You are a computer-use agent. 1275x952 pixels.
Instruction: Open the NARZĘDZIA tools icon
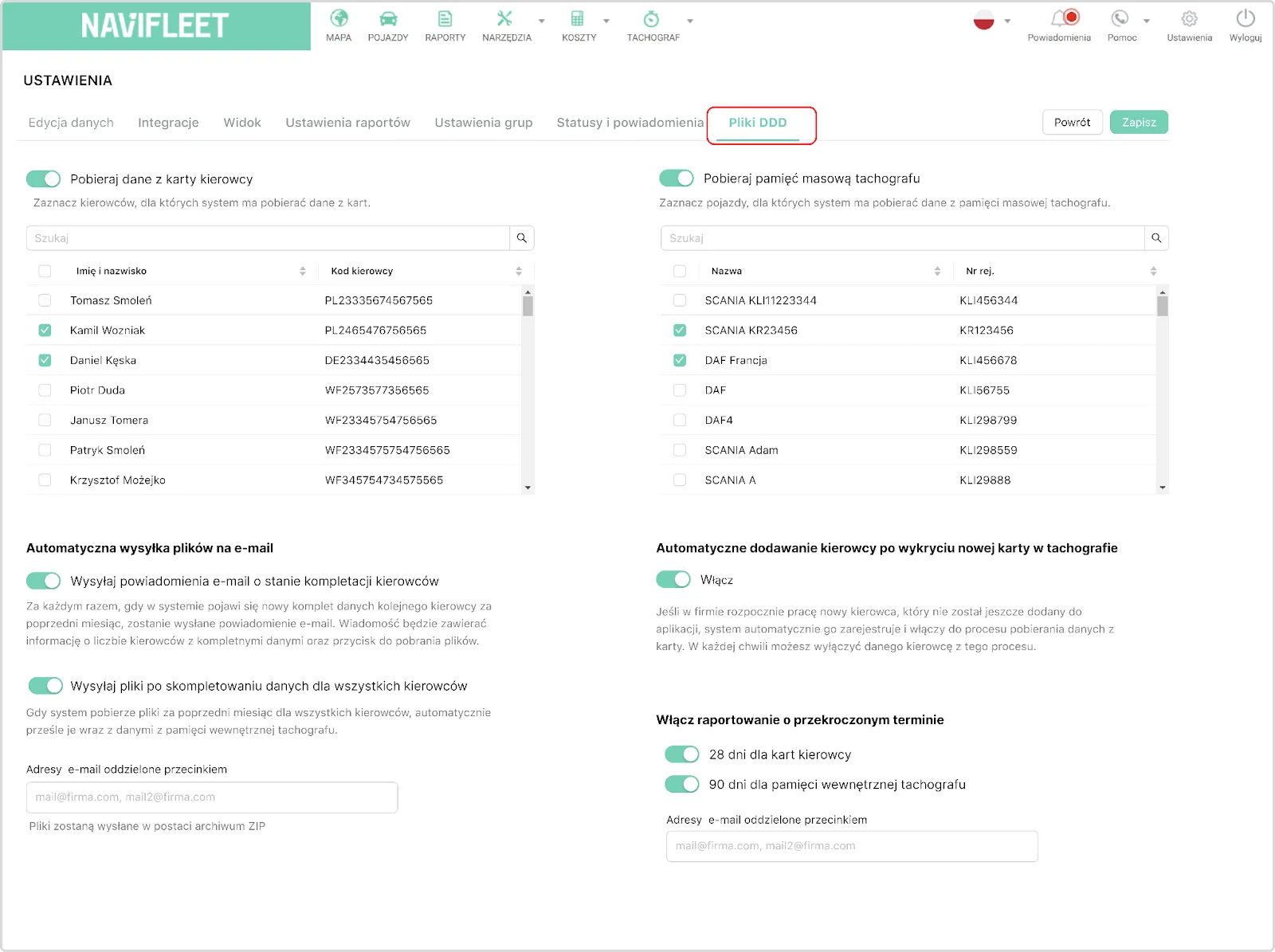(x=504, y=18)
